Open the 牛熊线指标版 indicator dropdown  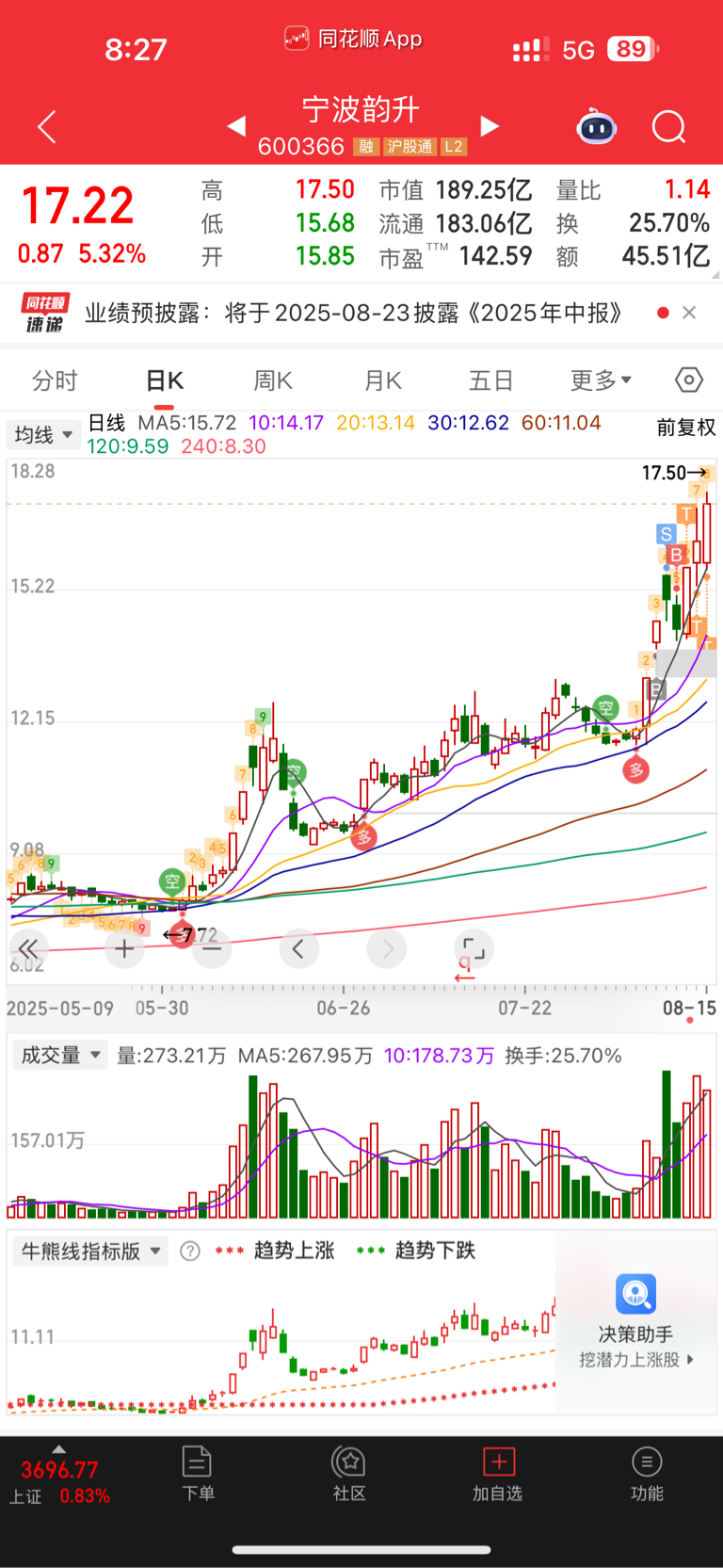coord(90,1251)
